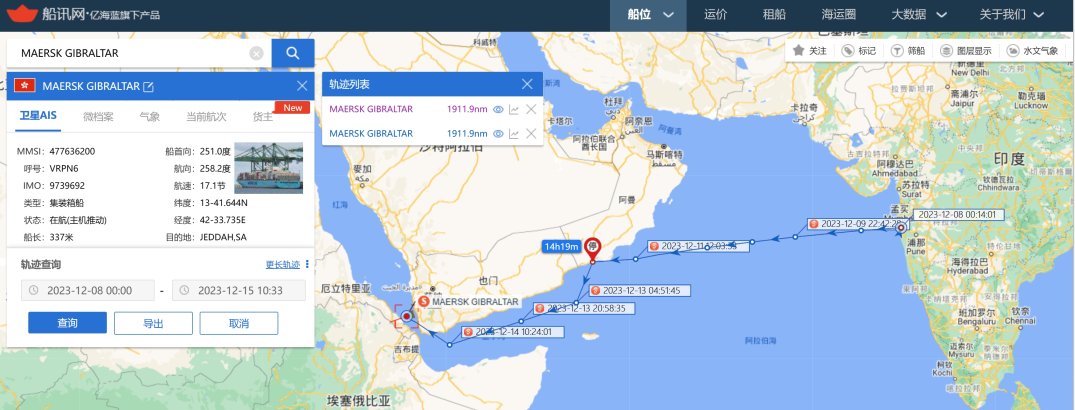Close the 轨迹列表 track list panel

click(x=527, y=84)
